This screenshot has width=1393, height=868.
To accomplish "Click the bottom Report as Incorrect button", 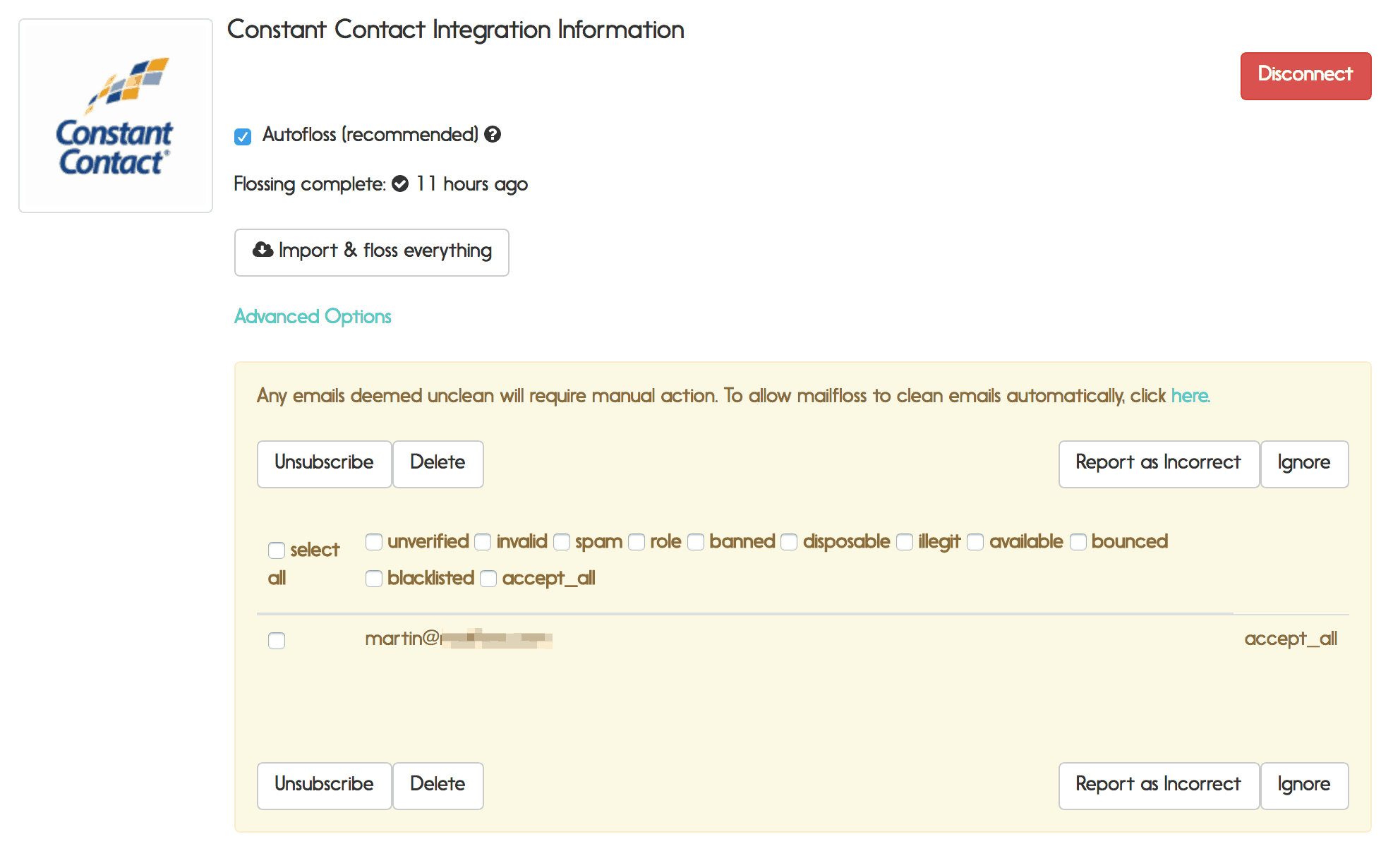I will (1159, 785).
